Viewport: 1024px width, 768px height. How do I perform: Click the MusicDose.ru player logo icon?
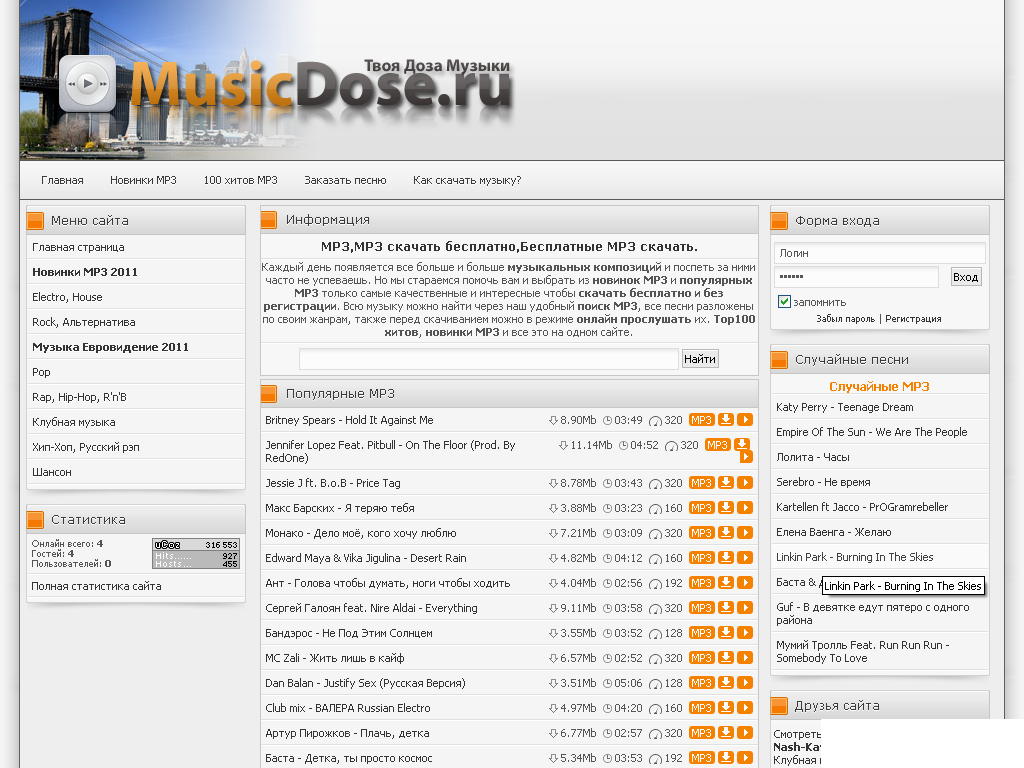(88, 84)
